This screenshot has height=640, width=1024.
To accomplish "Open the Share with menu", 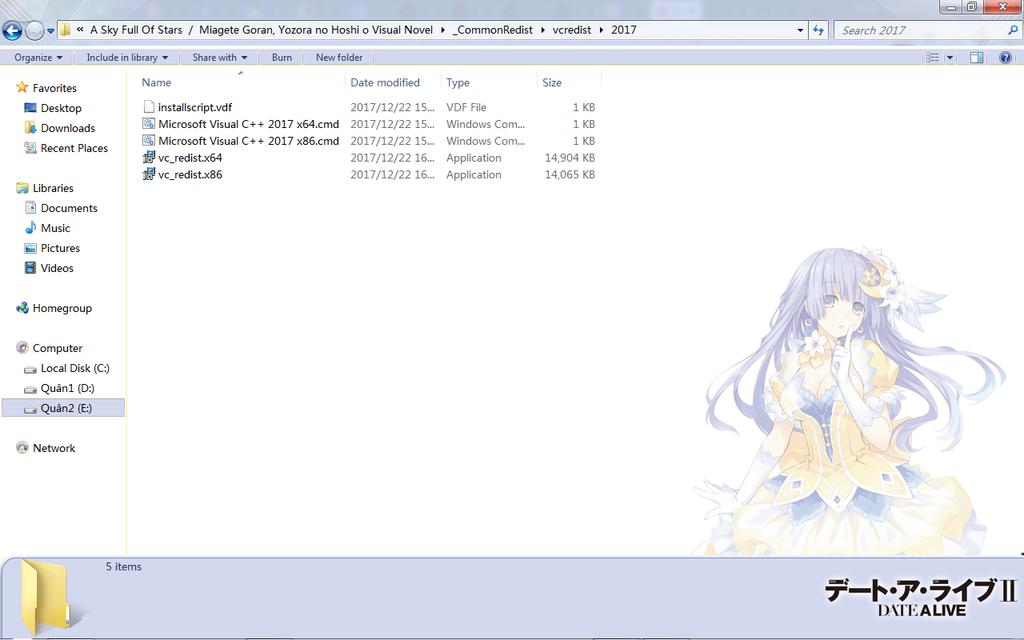I will 219,57.
